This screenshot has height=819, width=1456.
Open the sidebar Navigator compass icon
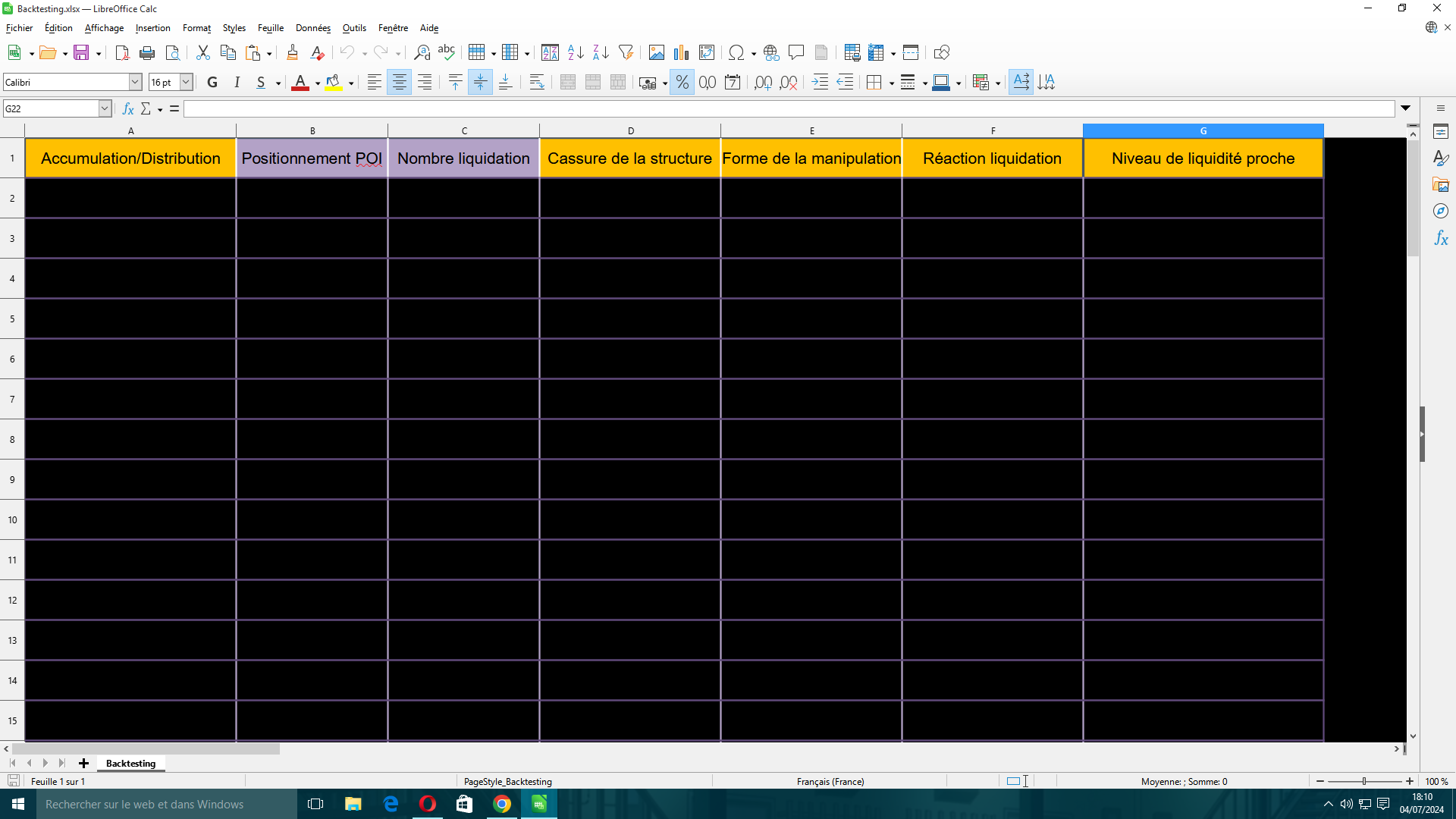(1441, 212)
